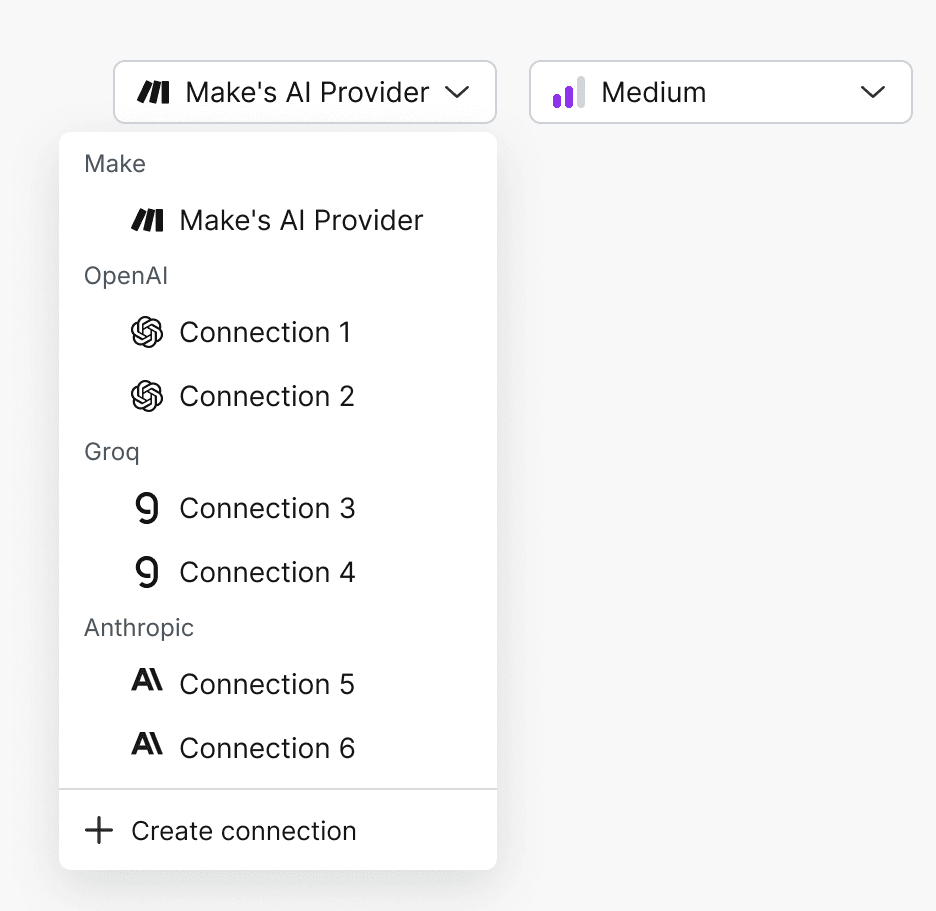Viewport: 936px width, 911px height.
Task: Pick Connection 4 under Groq
Action: (267, 572)
